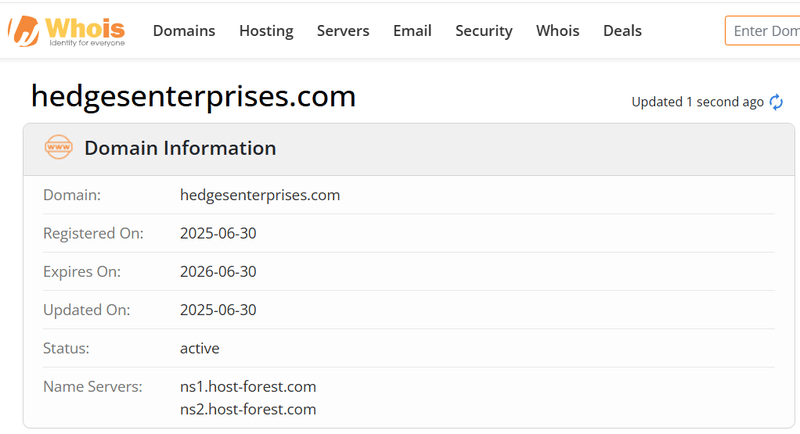This screenshot has width=800, height=434.
Task: Select the hedgesenterprises.com page heading
Action: coord(193,96)
